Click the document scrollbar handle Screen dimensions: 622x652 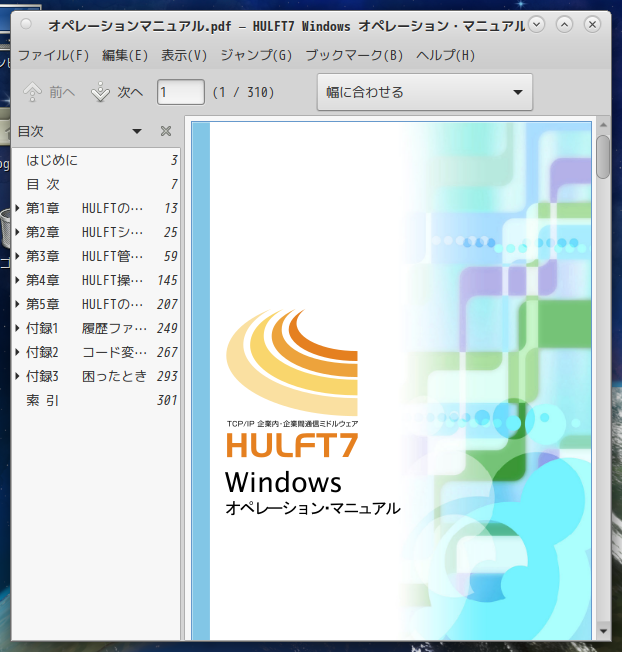(603, 157)
